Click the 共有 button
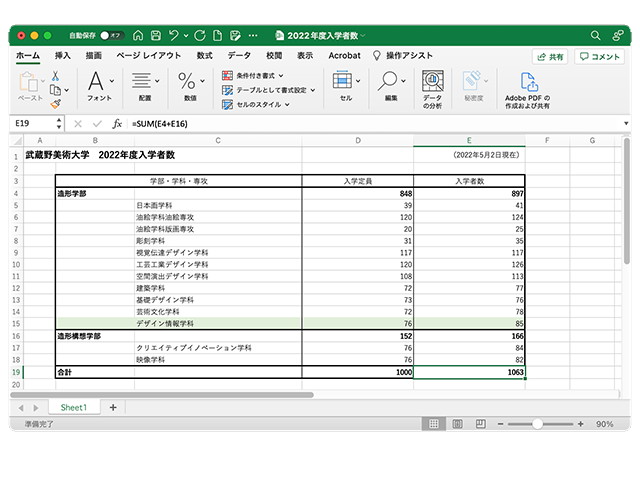 pyautogui.click(x=550, y=57)
